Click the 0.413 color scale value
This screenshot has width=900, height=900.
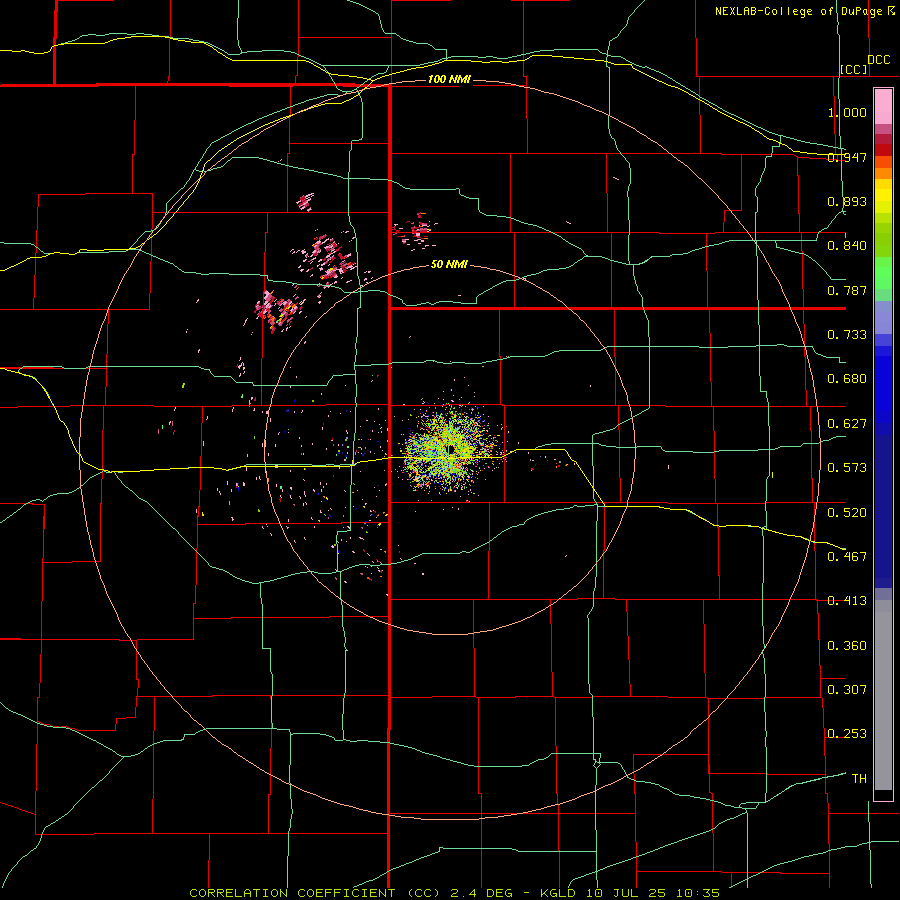tap(847, 600)
